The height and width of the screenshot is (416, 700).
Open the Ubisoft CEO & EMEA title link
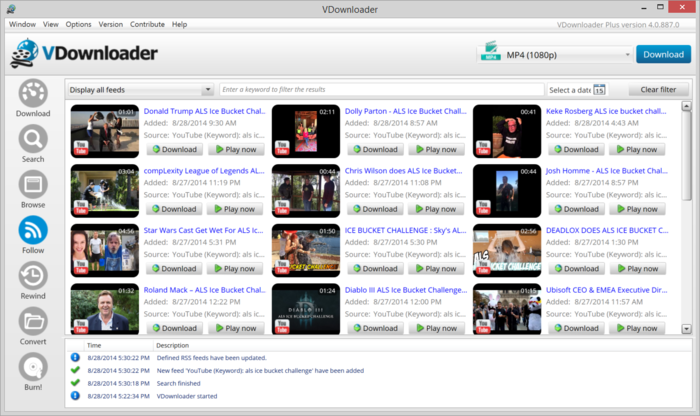tap(607, 290)
